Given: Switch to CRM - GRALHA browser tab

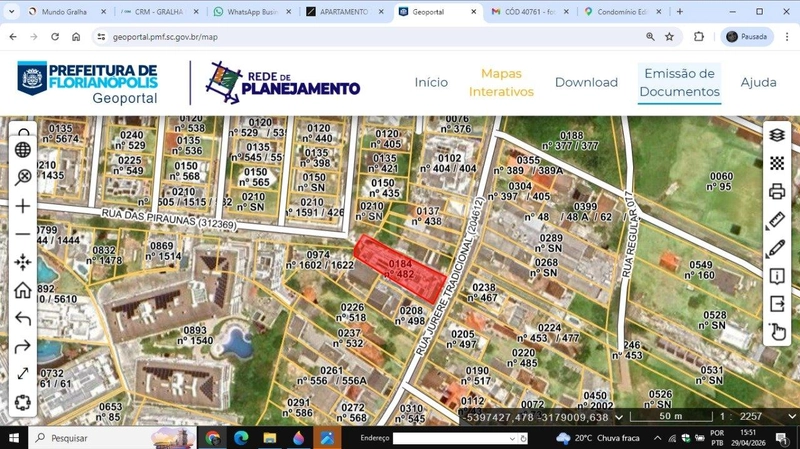Looking at the screenshot, I should (x=159, y=11).
